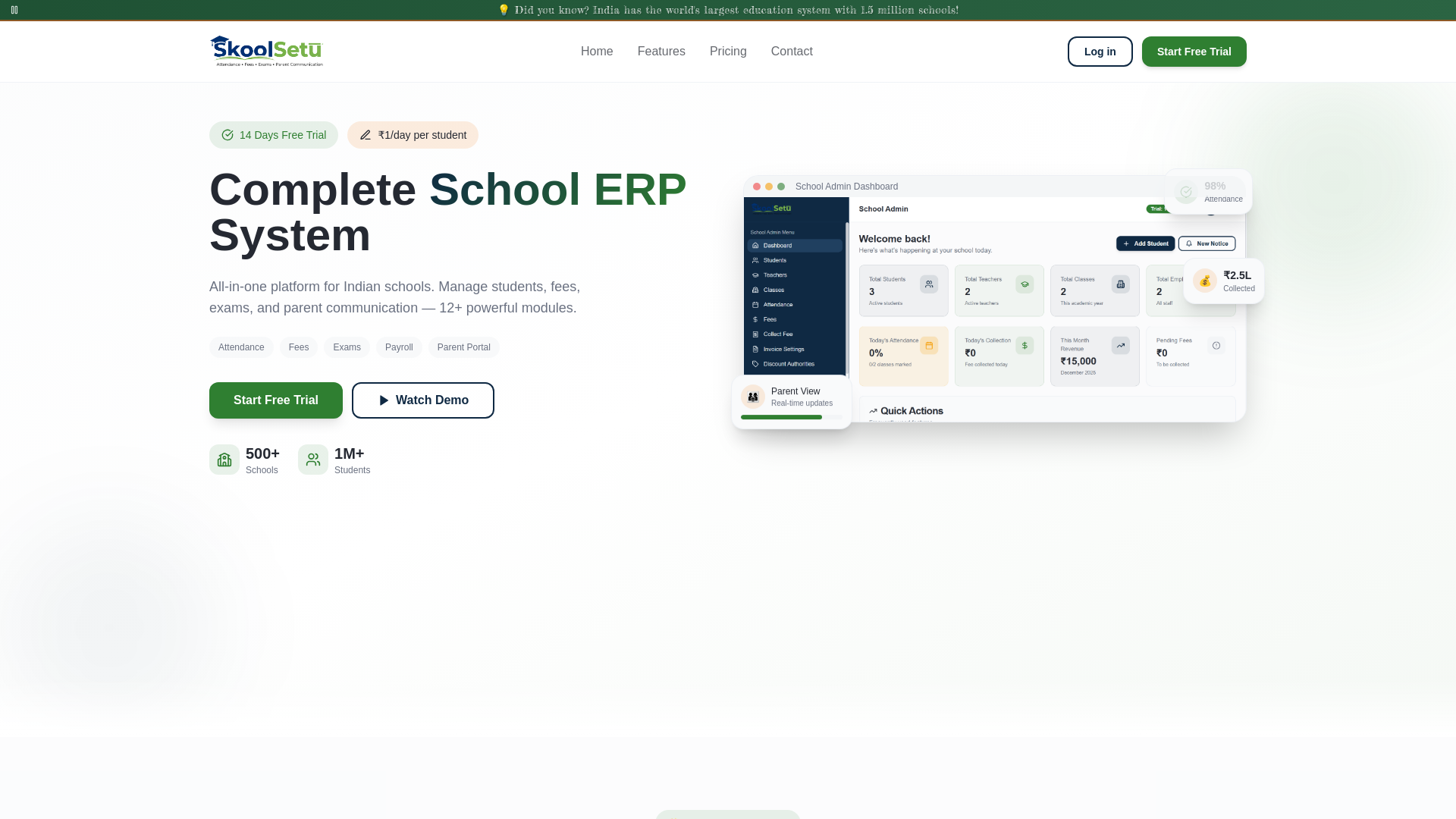Select Teachers in the preview sidebar
The image size is (1456, 819).
tap(794, 275)
